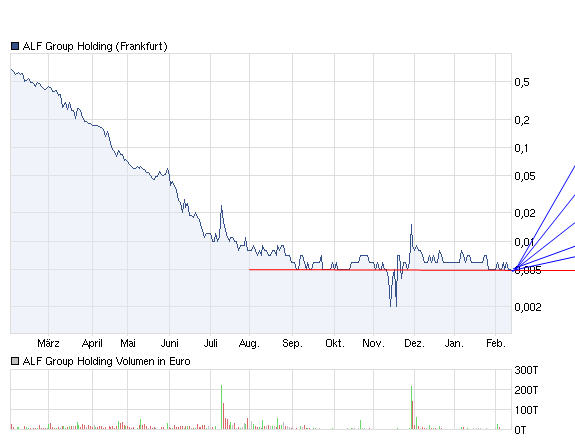Click the 200T volume axis label
The image size is (575, 444).
click(526, 390)
